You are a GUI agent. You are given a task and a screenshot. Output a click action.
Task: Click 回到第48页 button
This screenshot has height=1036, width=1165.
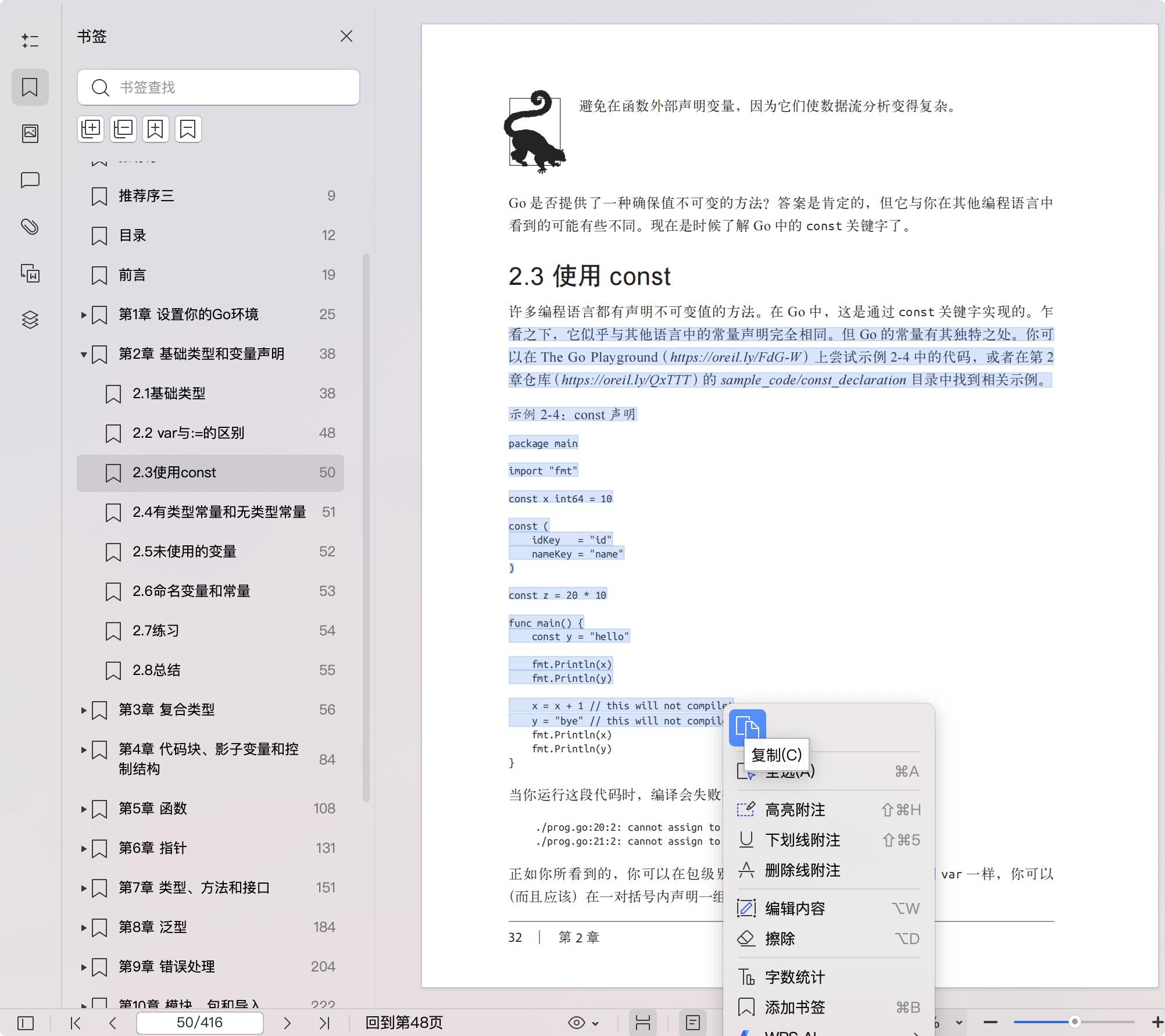click(x=403, y=1023)
